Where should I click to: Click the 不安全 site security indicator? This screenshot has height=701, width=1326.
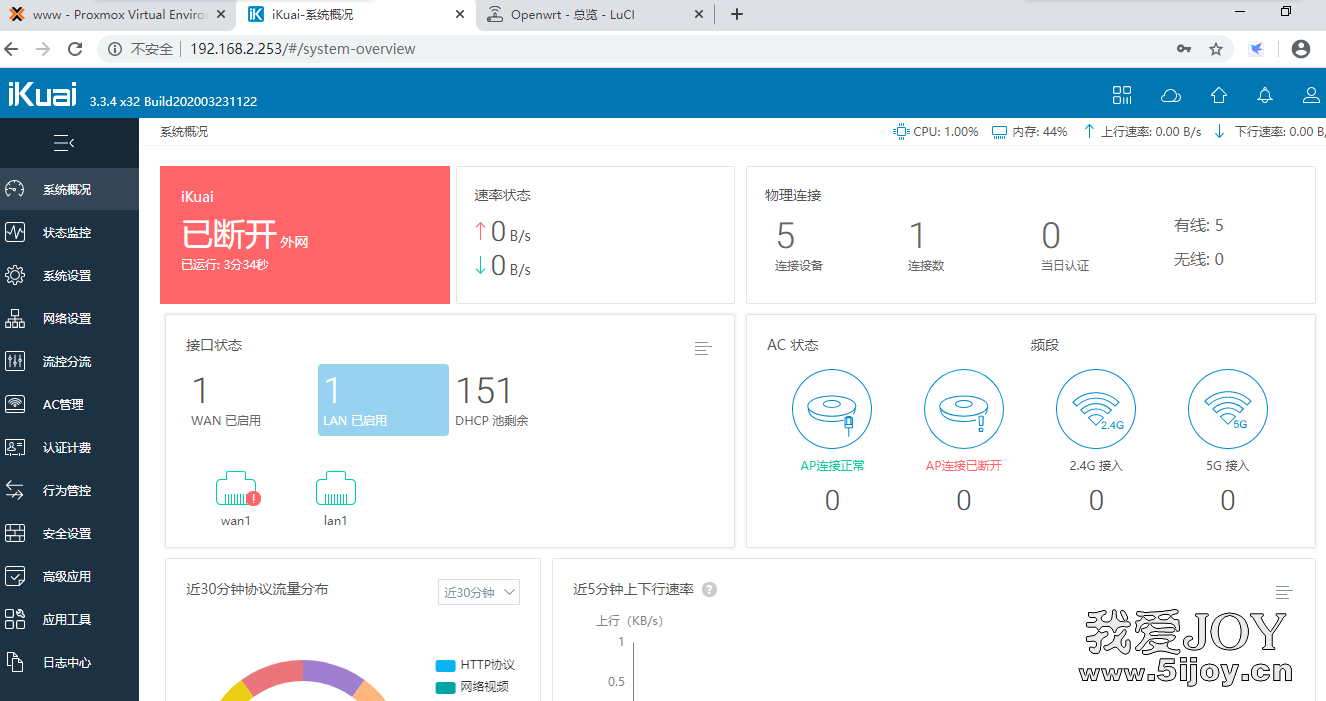click(141, 49)
